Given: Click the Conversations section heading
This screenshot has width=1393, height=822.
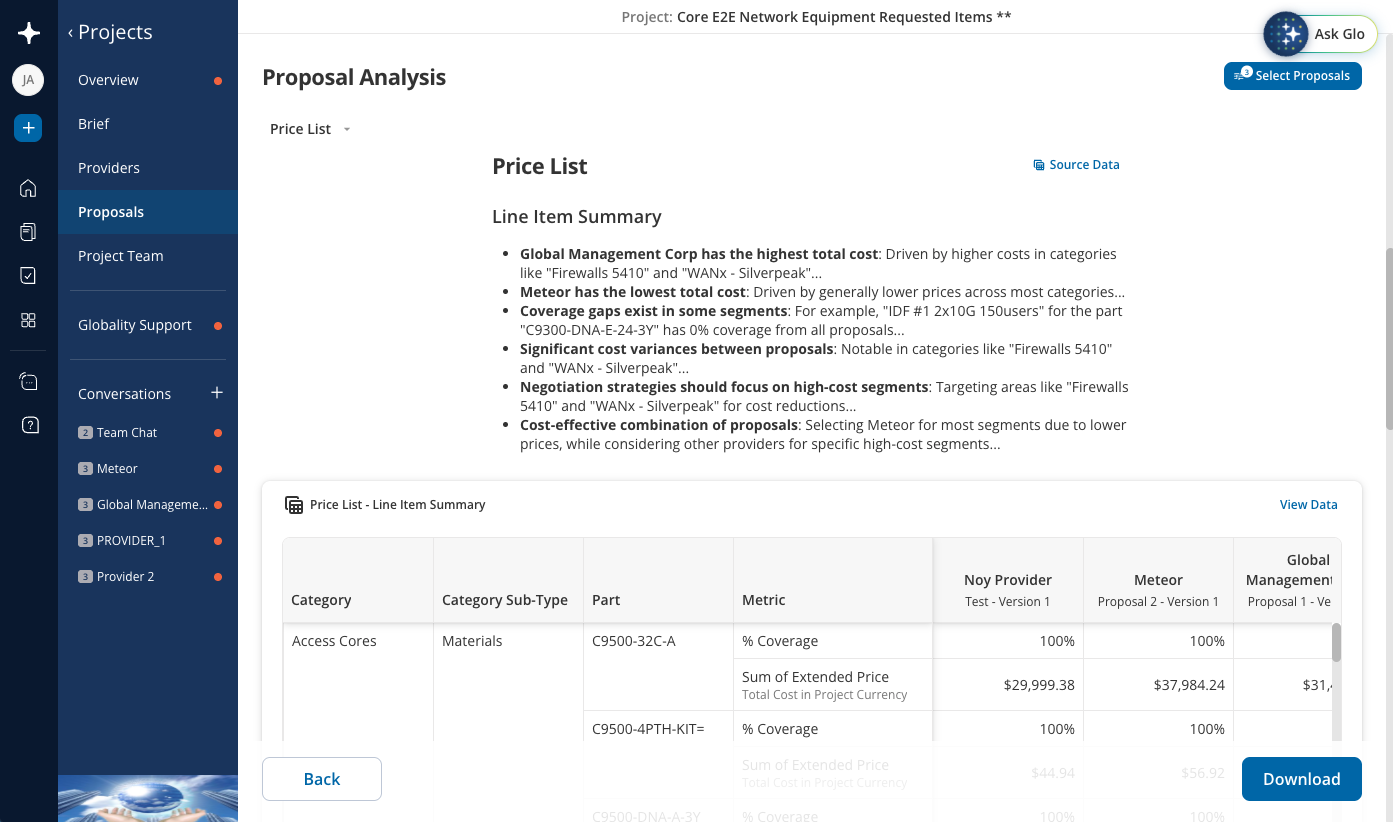Looking at the screenshot, I should (x=125, y=394).
